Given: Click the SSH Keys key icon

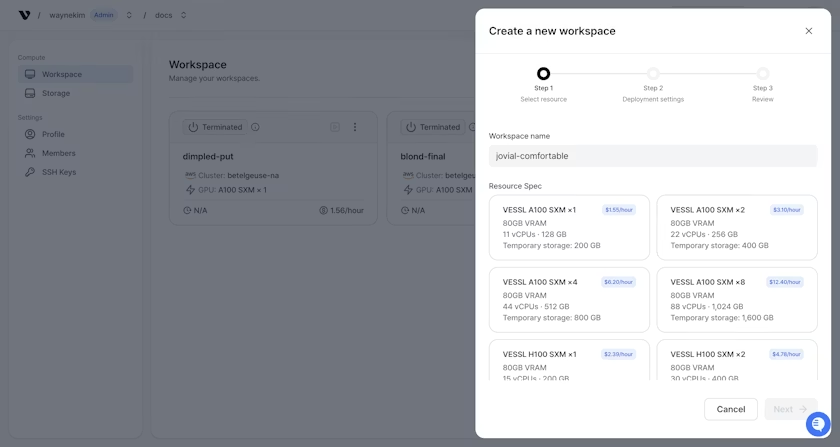Looking at the screenshot, I should point(30,172).
